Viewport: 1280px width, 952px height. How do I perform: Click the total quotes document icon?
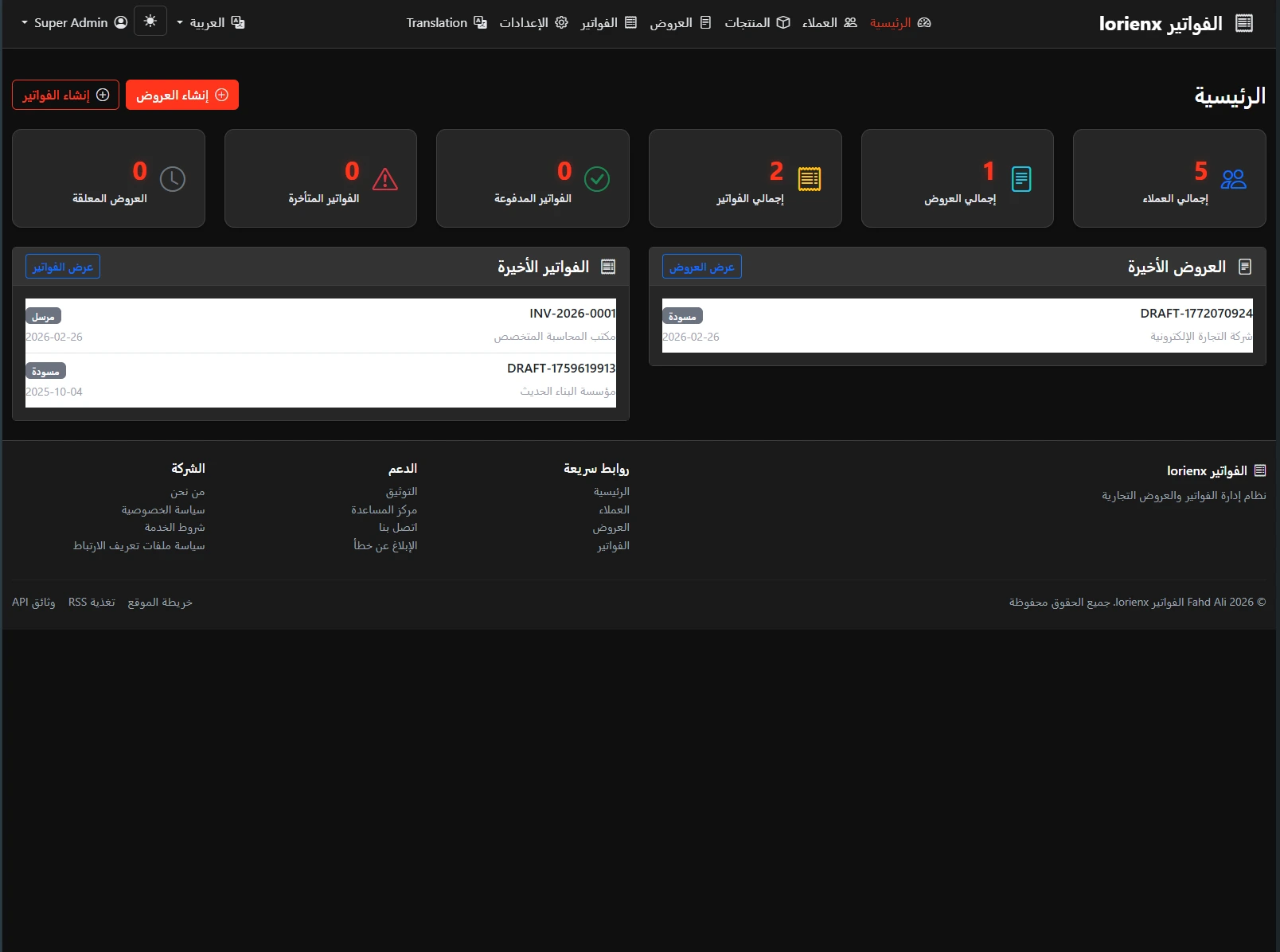1020,179
